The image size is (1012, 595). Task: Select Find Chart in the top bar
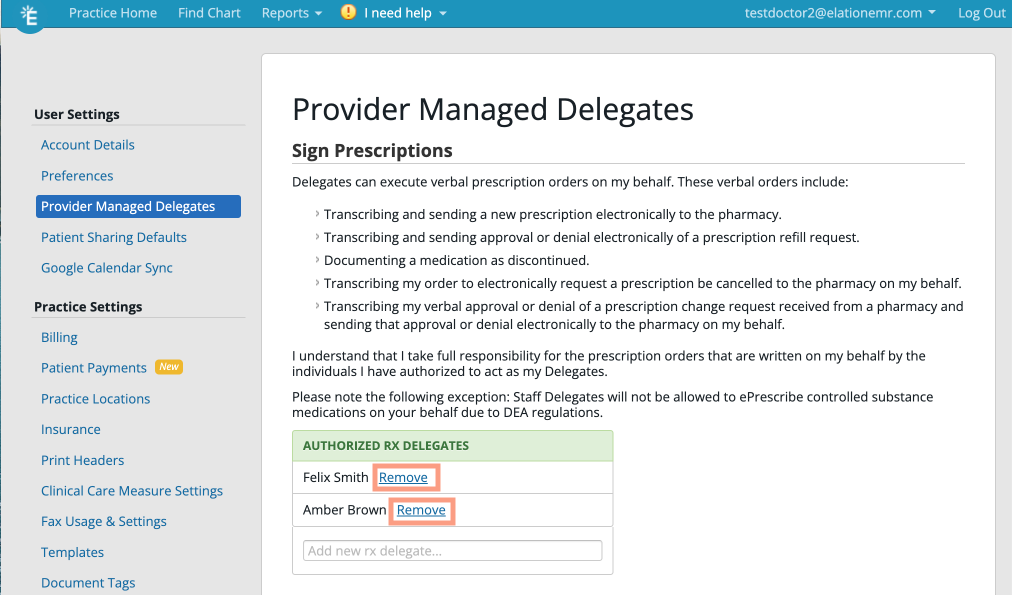click(208, 13)
